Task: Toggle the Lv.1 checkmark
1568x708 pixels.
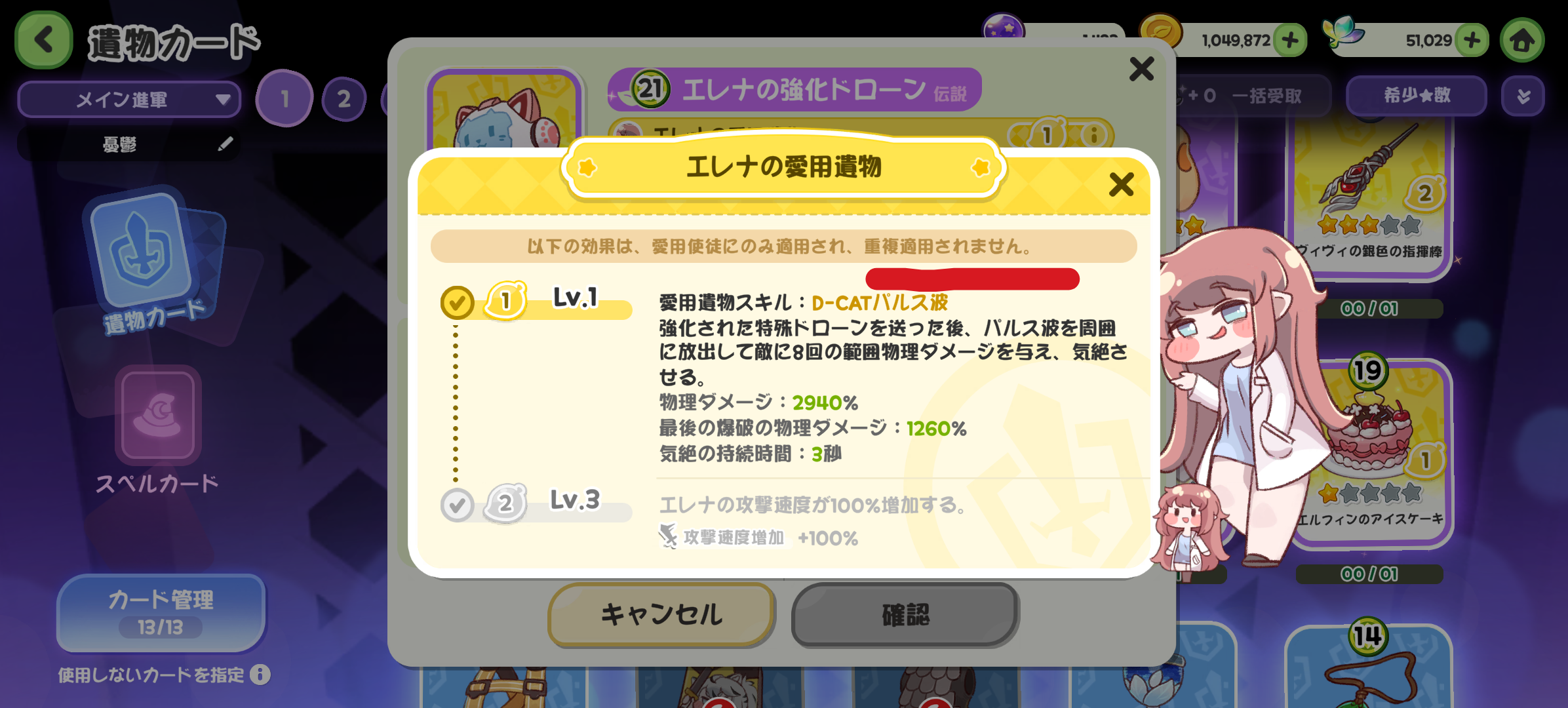Action: coord(457,303)
